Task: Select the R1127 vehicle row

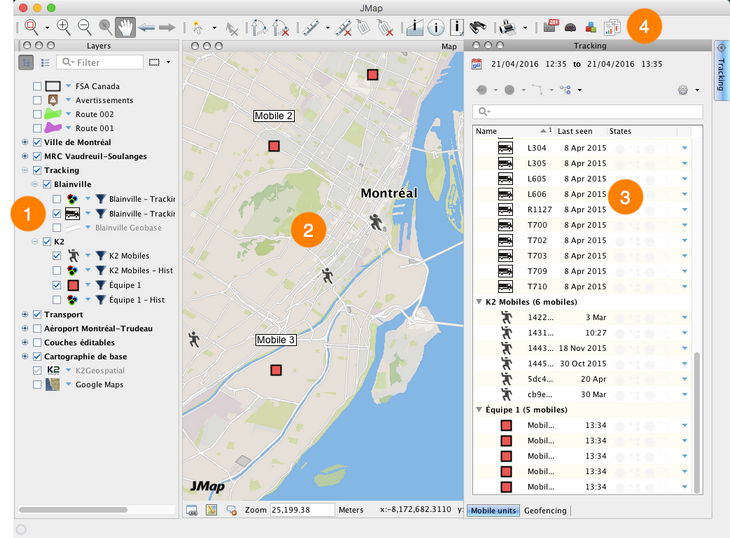Action: pyautogui.click(x=582, y=209)
